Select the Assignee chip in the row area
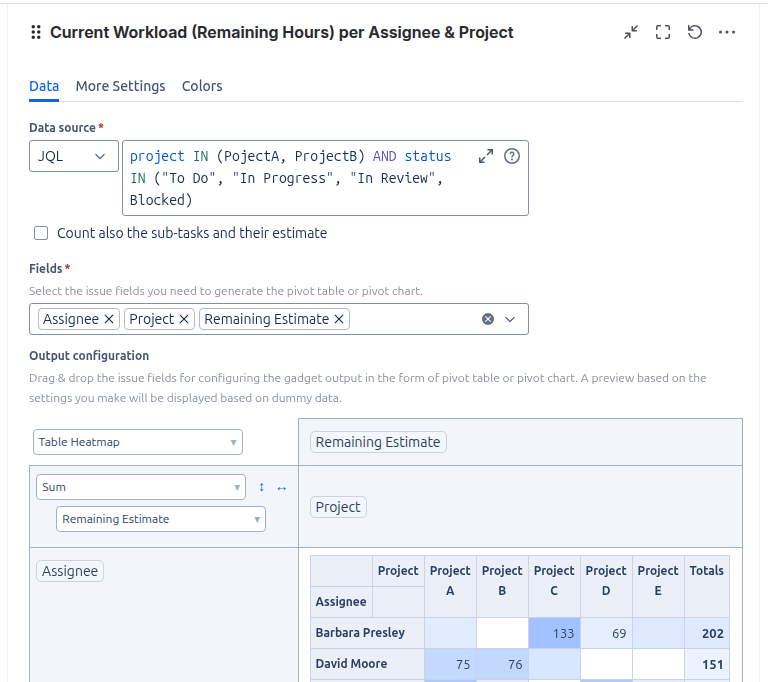This screenshot has width=768, height=682. tap(70, 571)
